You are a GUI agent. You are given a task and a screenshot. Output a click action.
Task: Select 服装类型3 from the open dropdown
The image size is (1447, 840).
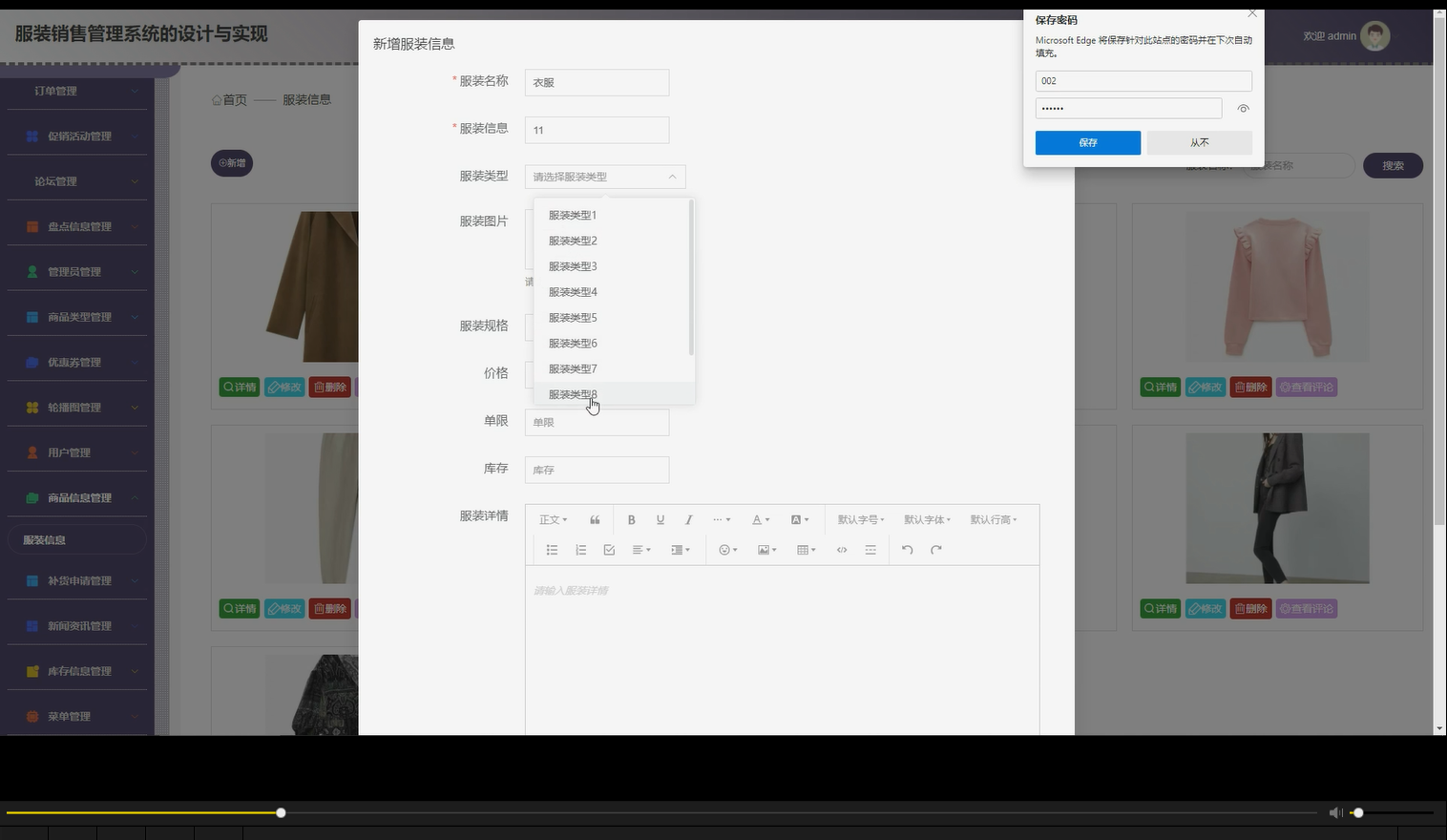pos(572,265)
